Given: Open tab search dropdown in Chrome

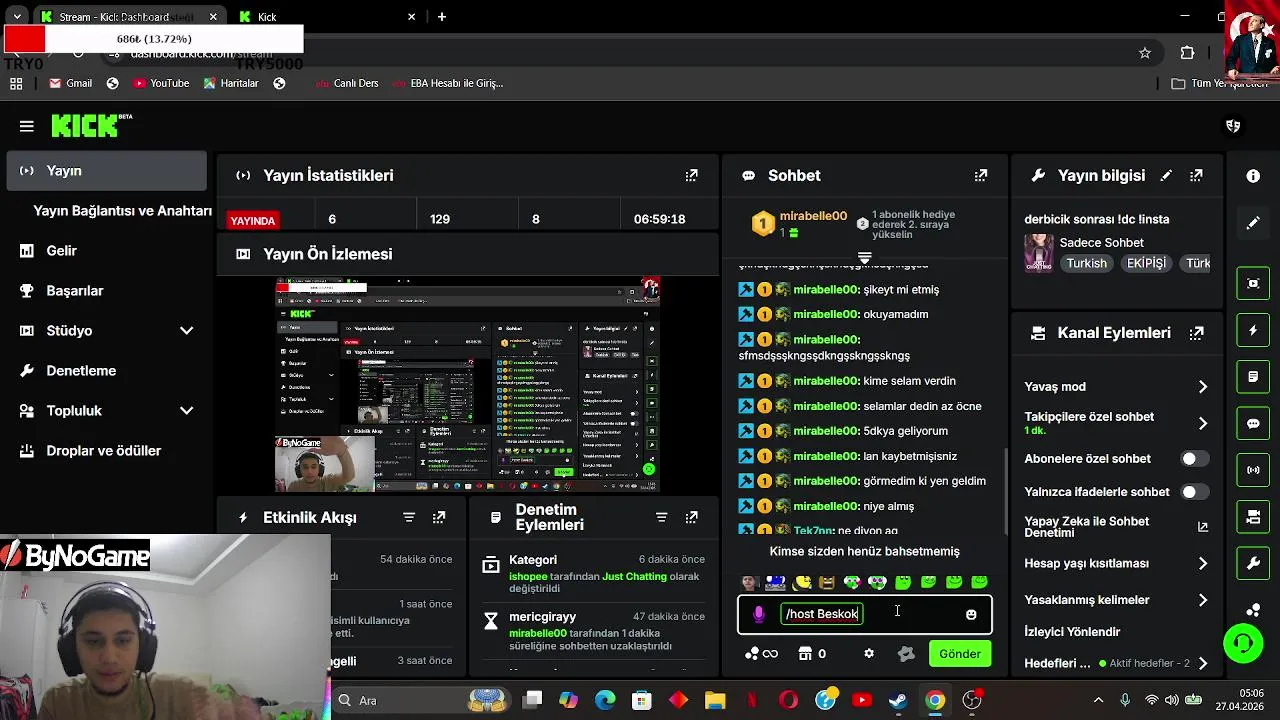Looking at the screenshot, I should (17, 17).
